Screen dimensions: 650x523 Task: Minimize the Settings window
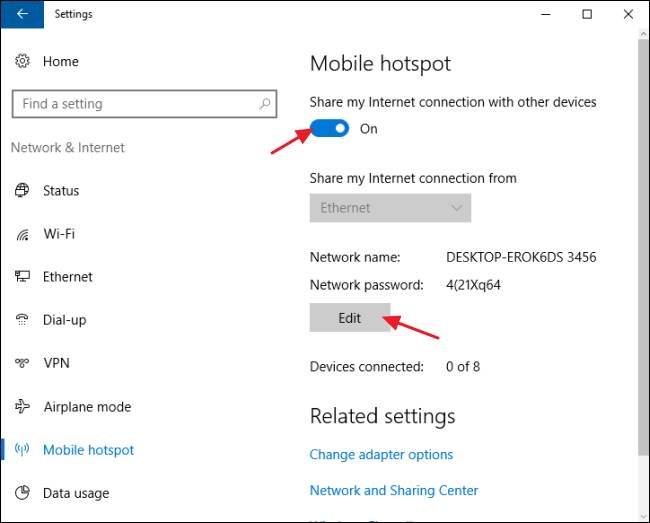(546, 14)
